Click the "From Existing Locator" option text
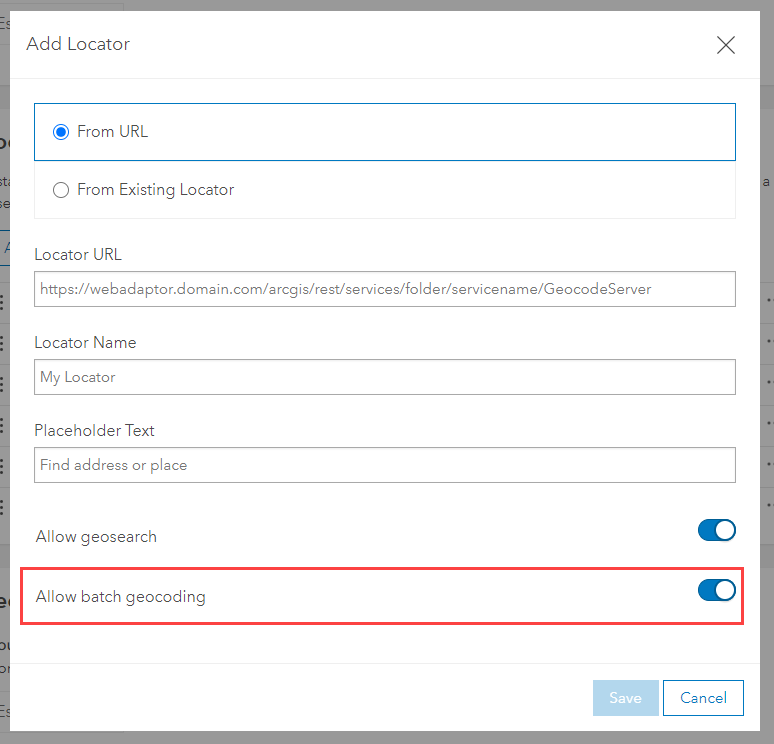Viewport: 774px width, 744px height. pyautogui.click(x=155, y=190)
